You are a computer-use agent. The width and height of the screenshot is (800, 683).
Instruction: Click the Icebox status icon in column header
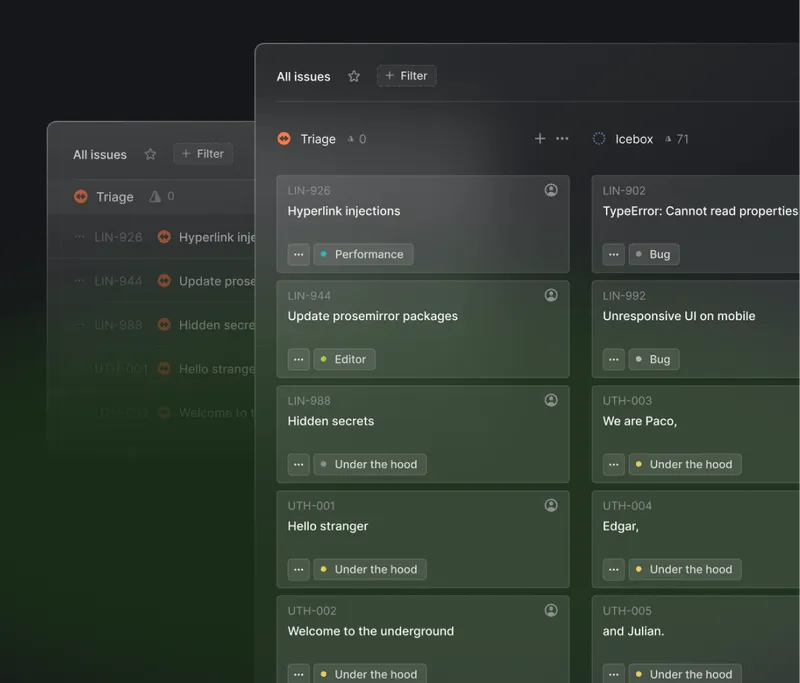[x=599, y=139]
